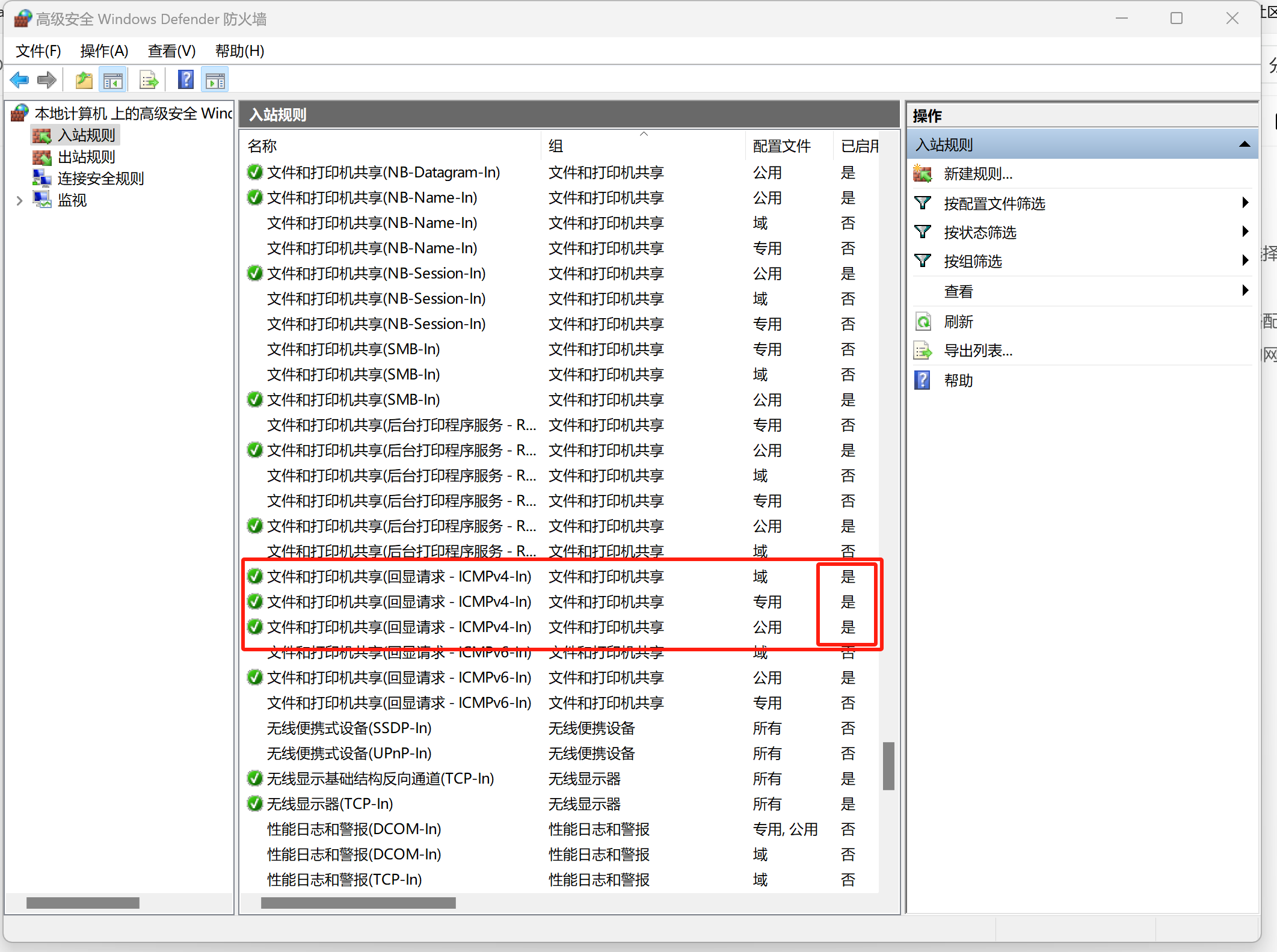Click the blue help question-mark toolbar icon

(x=186, y=80)
